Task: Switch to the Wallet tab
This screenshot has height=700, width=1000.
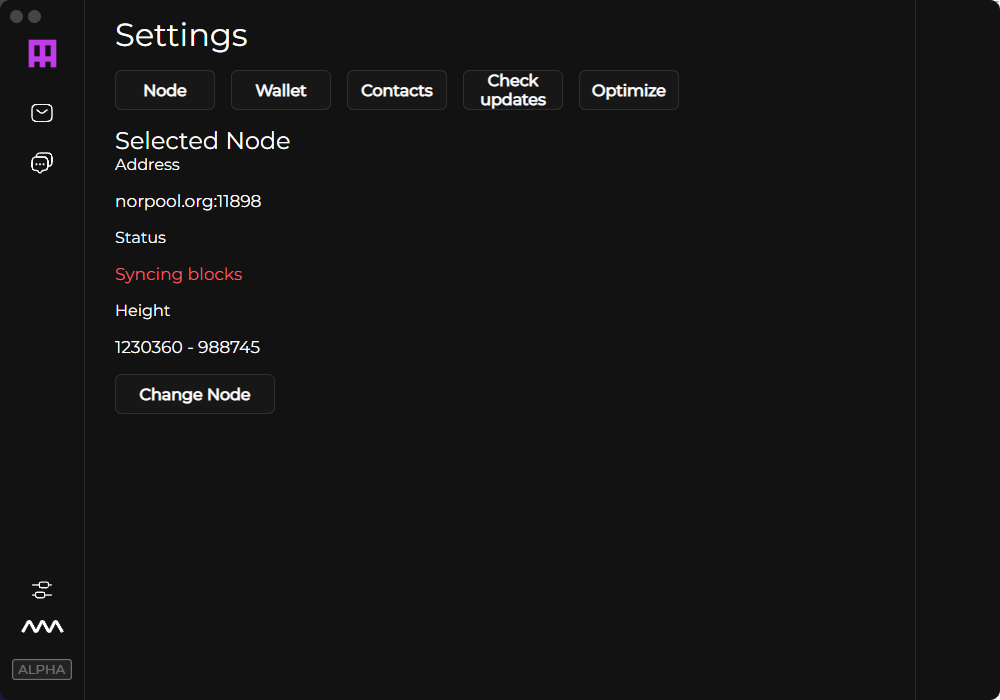Action: [280, 90]
